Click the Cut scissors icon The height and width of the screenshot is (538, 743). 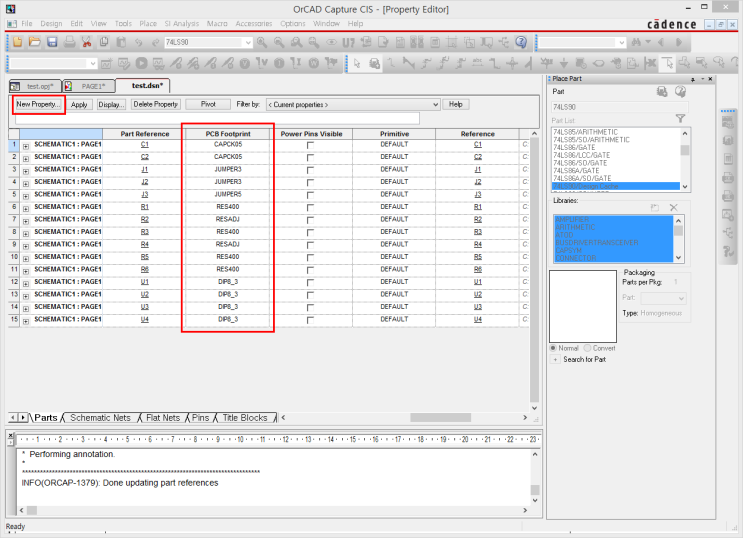pos(86,42)
